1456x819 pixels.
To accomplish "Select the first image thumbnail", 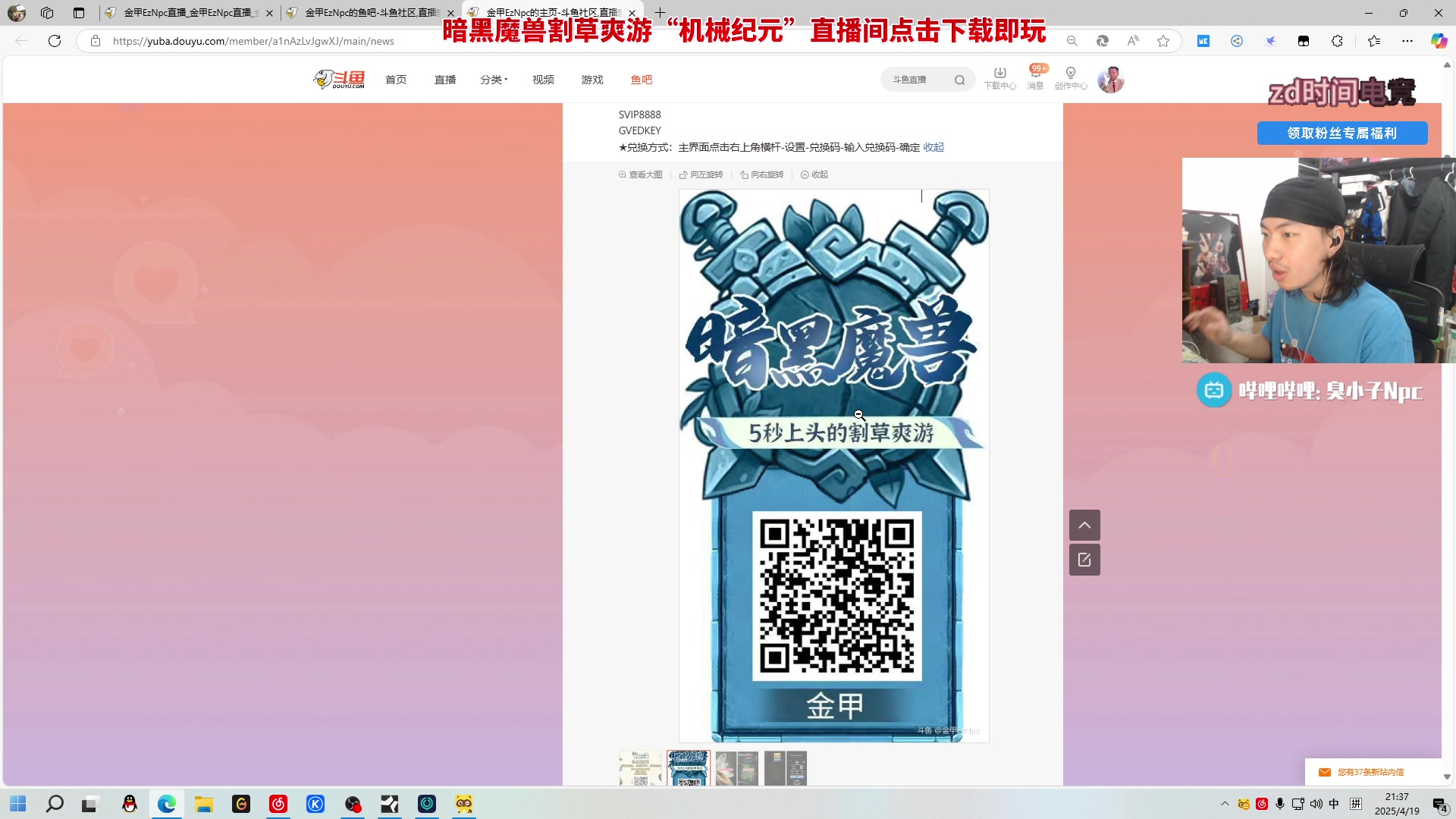I will [641, 768].
